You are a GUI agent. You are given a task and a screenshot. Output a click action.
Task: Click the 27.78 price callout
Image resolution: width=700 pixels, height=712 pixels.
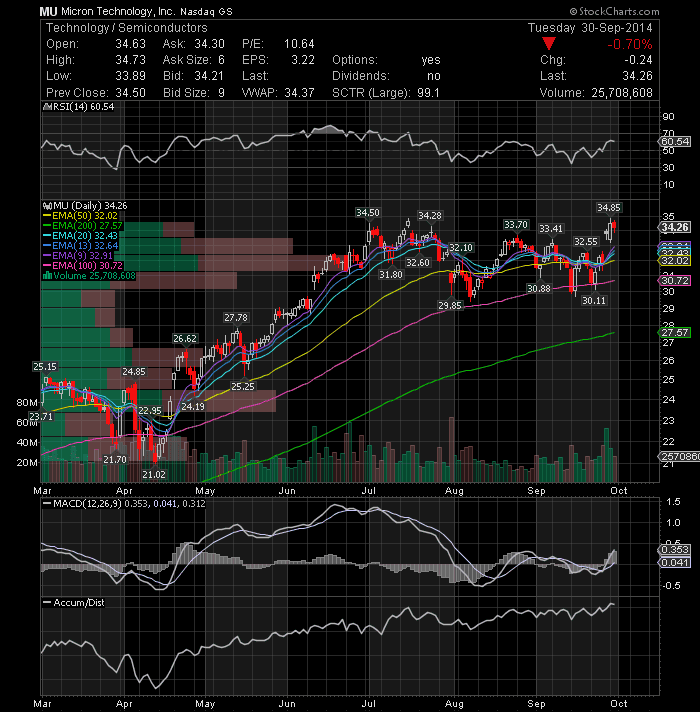[236, 317]
